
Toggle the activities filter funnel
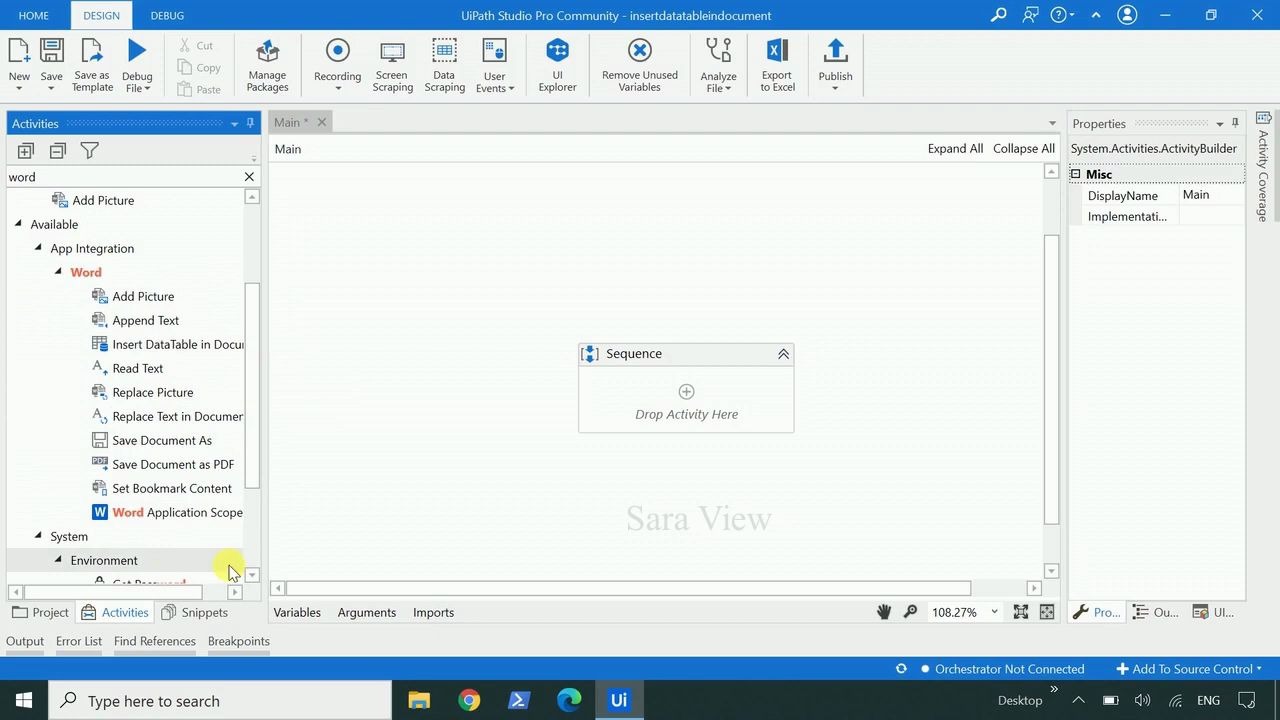pos(89,150)
